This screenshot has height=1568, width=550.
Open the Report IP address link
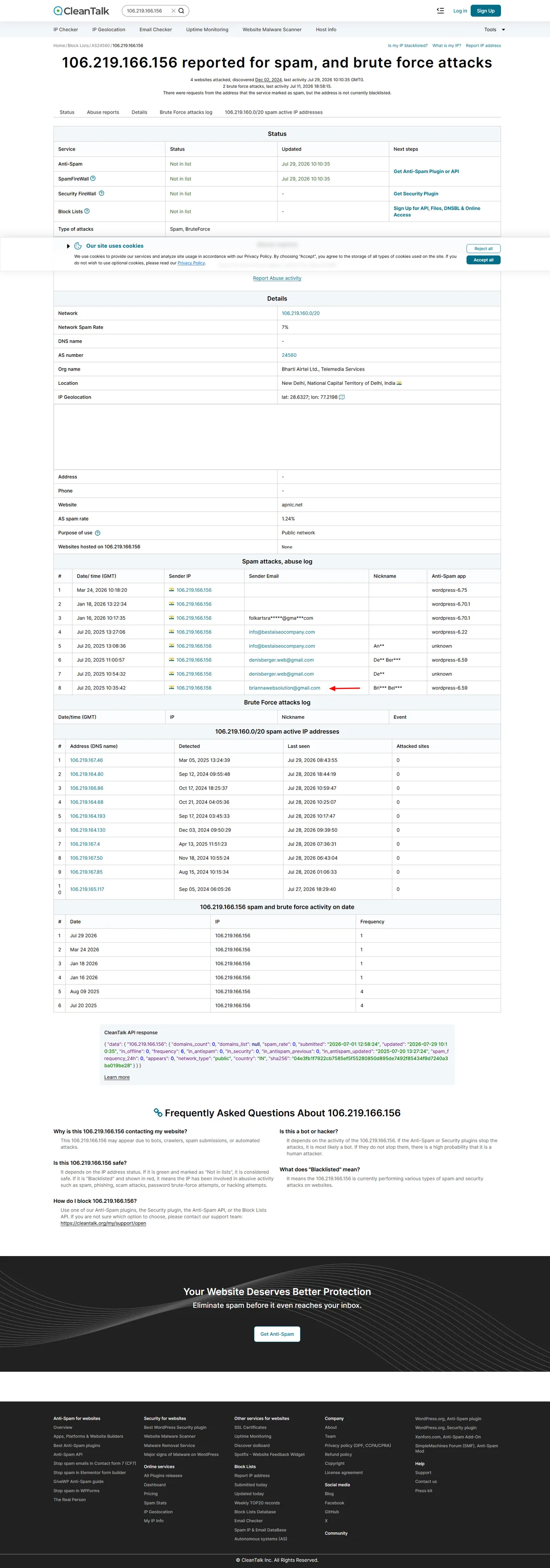pos(484,46)
